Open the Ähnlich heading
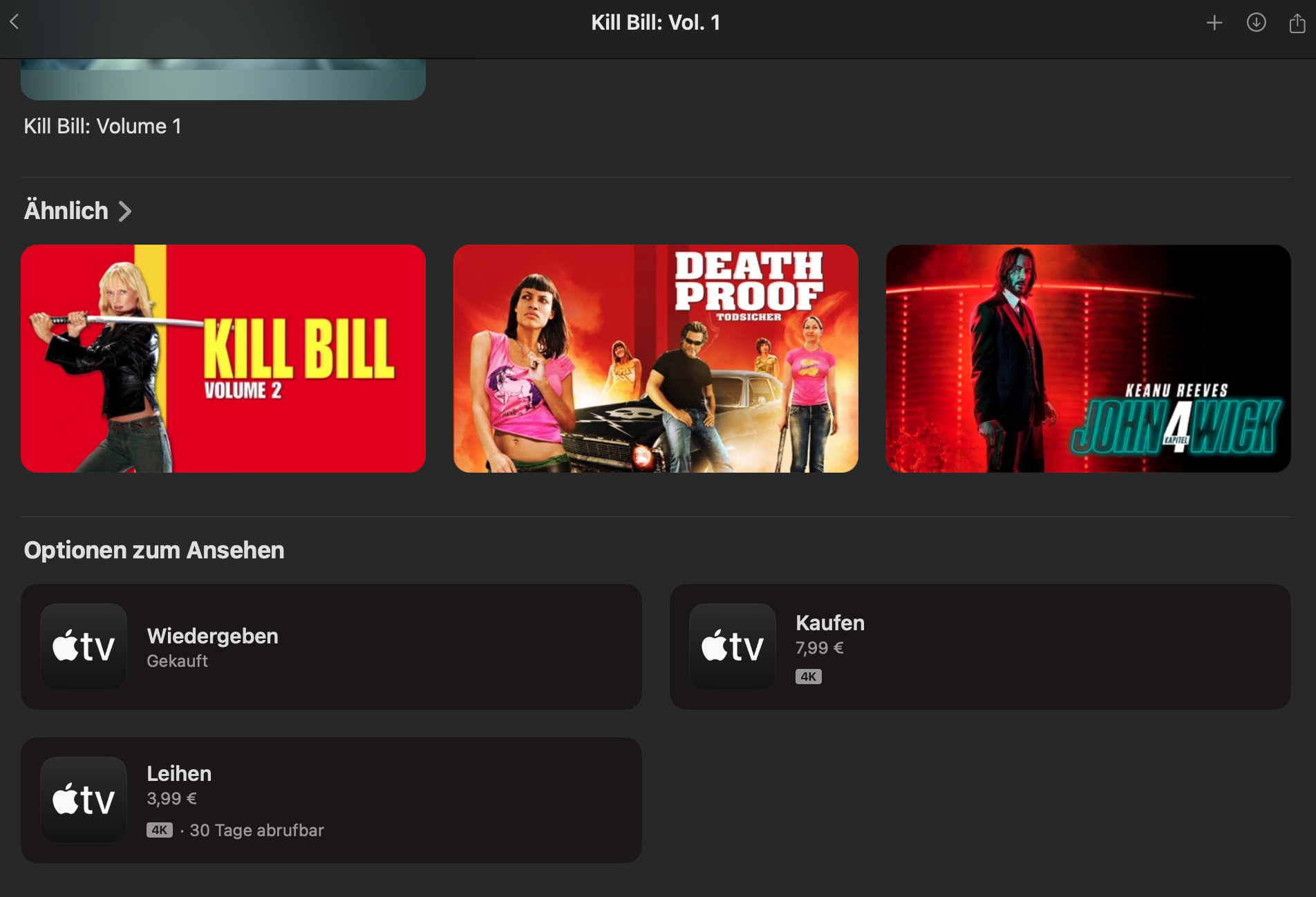1316x897 pixels. [66, 211]
